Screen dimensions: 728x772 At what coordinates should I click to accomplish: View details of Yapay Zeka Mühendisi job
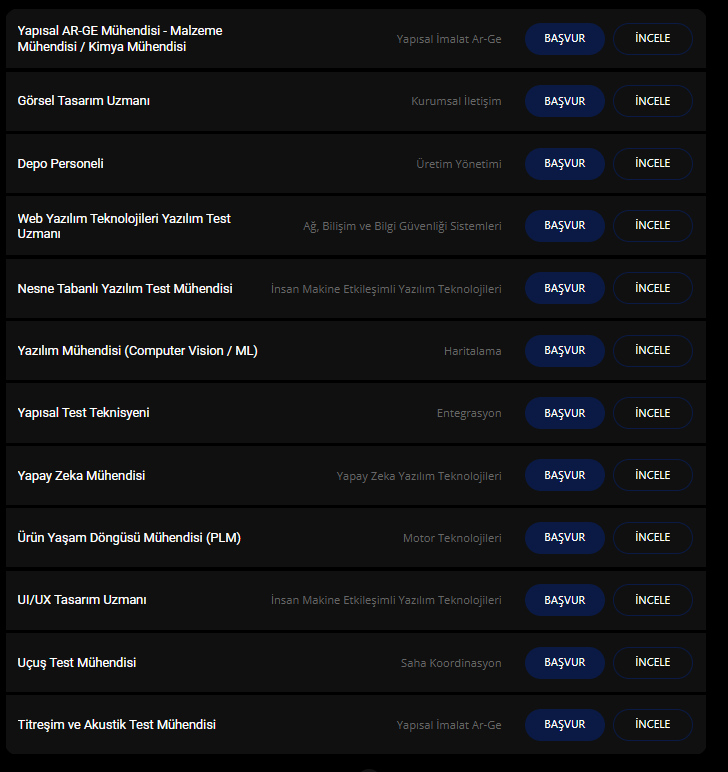click(652, 475)
